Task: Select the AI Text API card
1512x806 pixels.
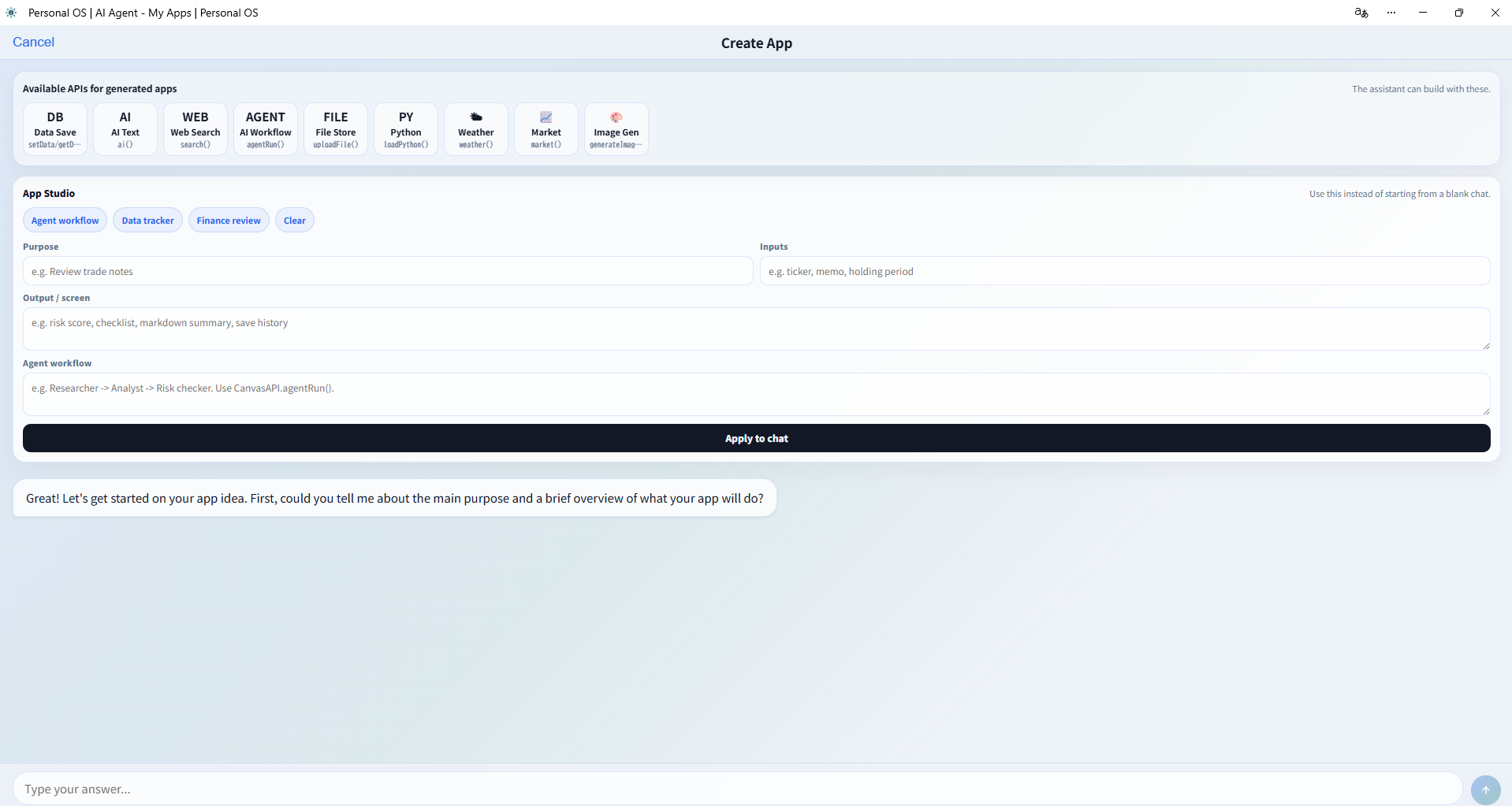Action: [125, 129]
